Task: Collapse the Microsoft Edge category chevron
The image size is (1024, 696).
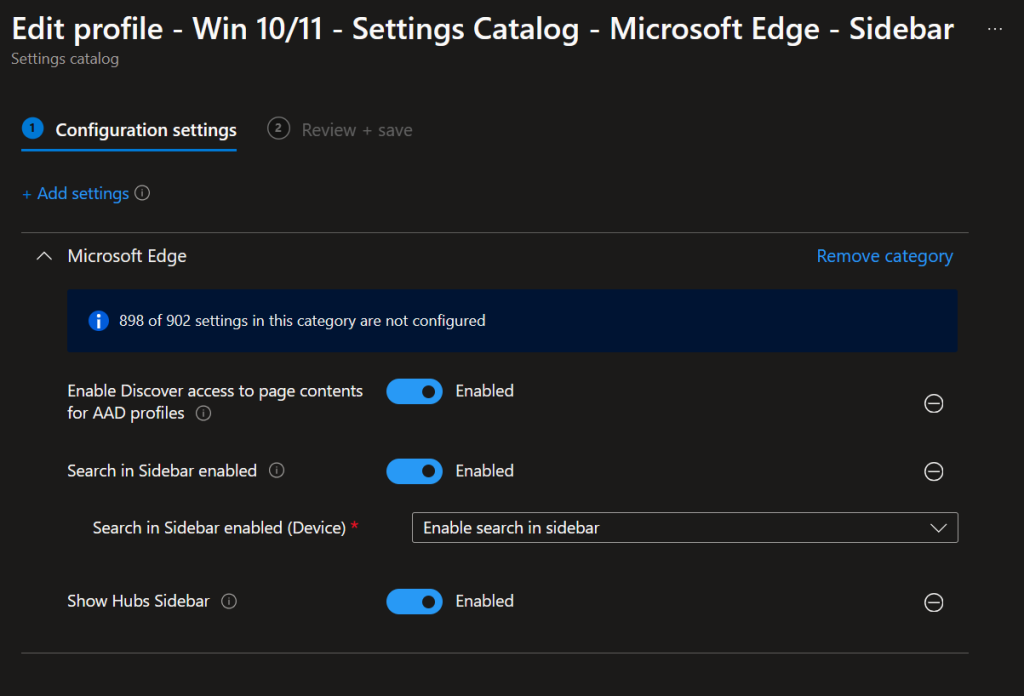Action: tap(44, 256)
